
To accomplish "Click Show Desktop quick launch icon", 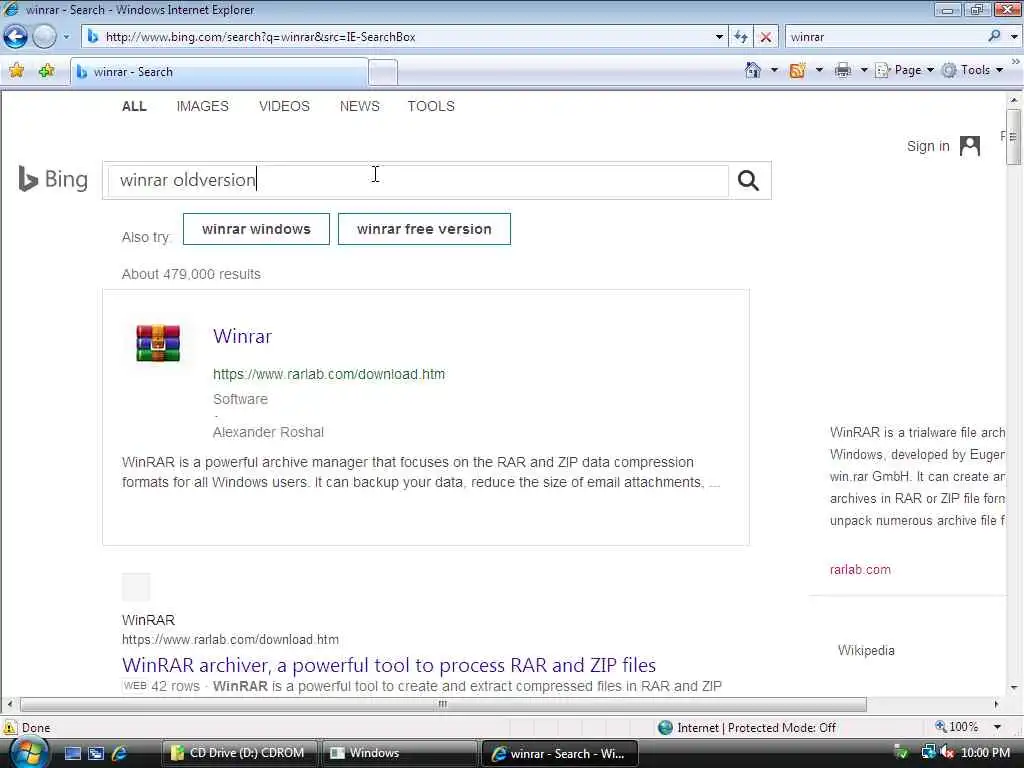I will click(72, 753).
